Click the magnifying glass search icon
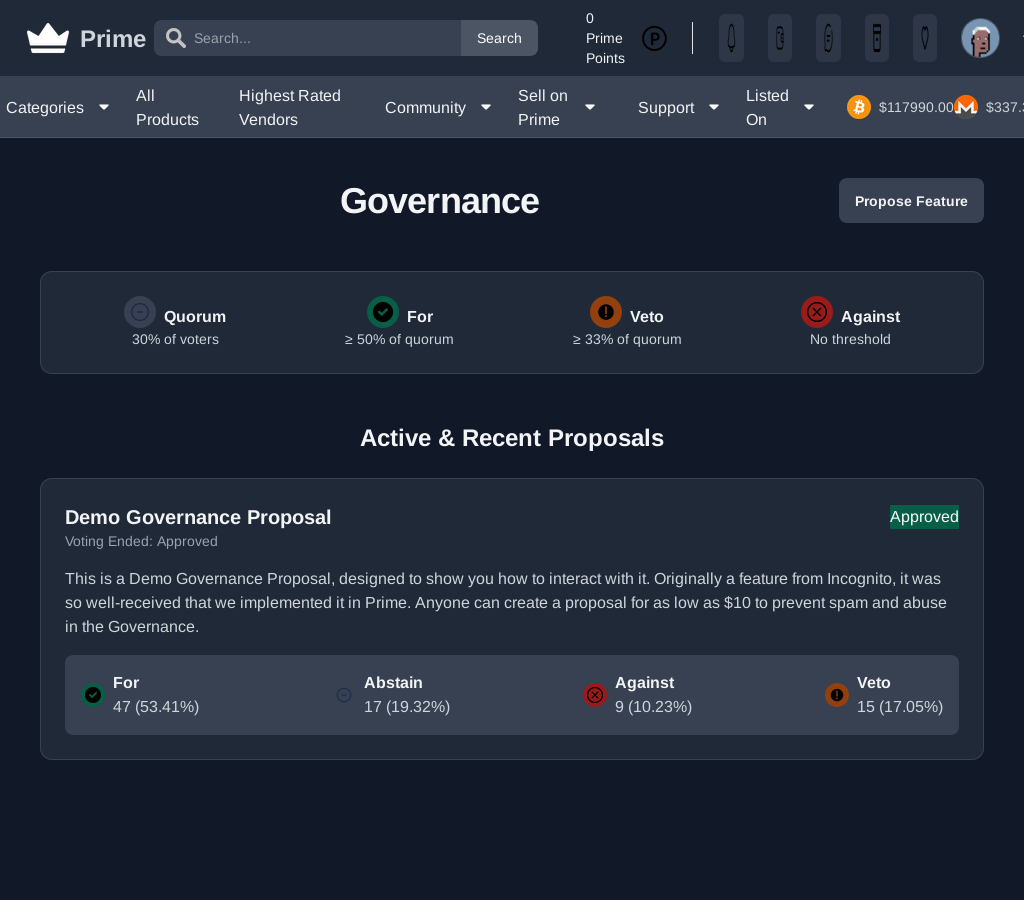Screen dimensions: 1024x900 click(x=175, y=38)
